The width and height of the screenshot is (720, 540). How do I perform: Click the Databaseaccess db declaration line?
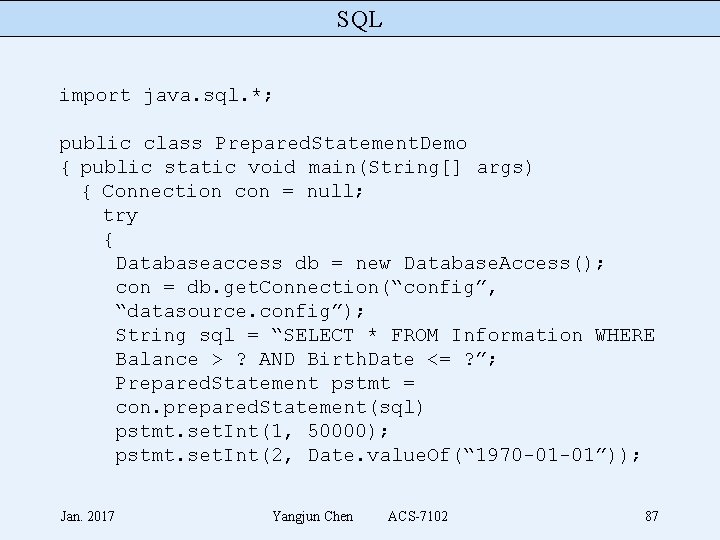(x=360, y=264)
